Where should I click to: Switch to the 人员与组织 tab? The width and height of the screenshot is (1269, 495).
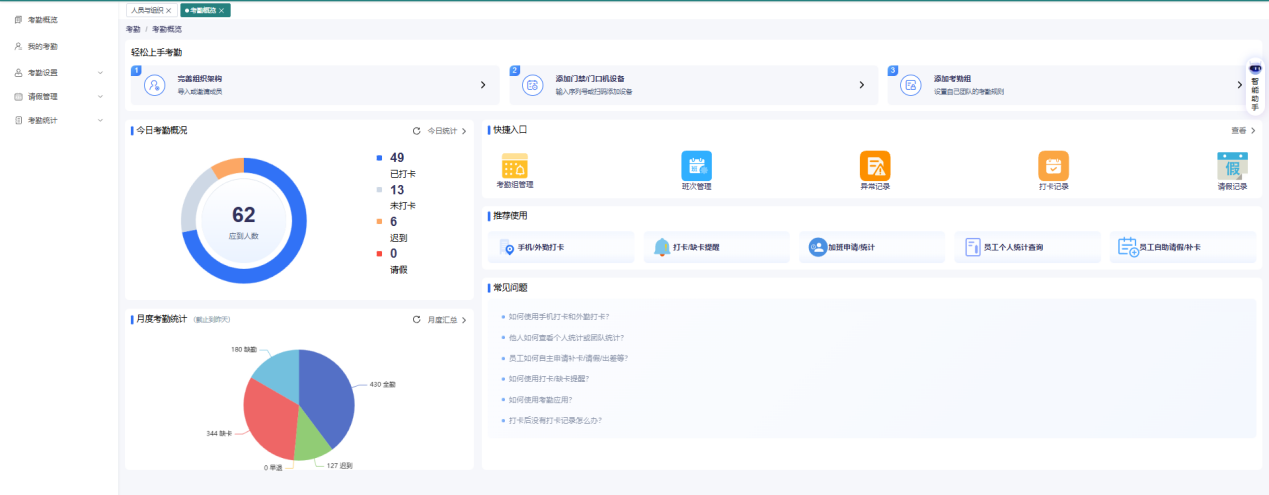pyautogui.click(x=147, y=10)
